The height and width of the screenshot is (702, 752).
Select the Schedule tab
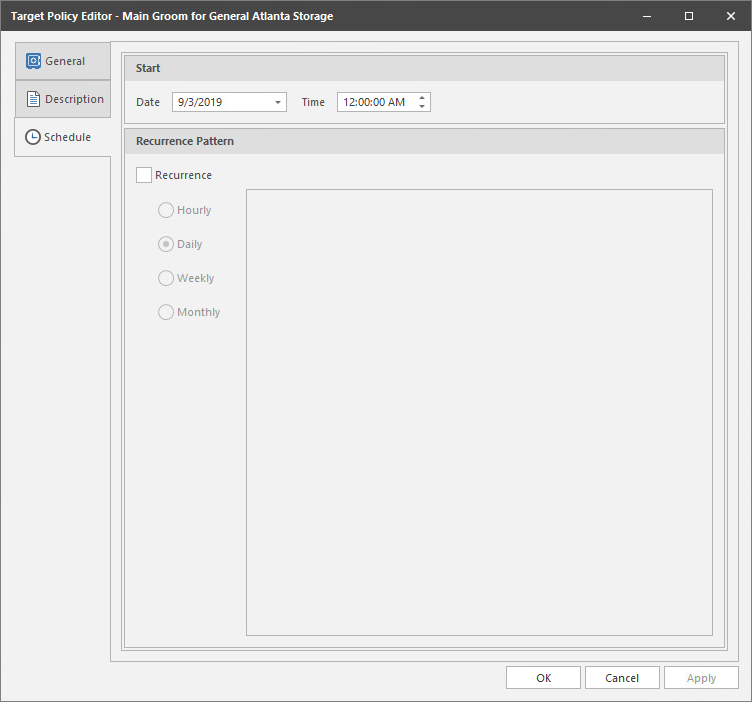[63, 137]
